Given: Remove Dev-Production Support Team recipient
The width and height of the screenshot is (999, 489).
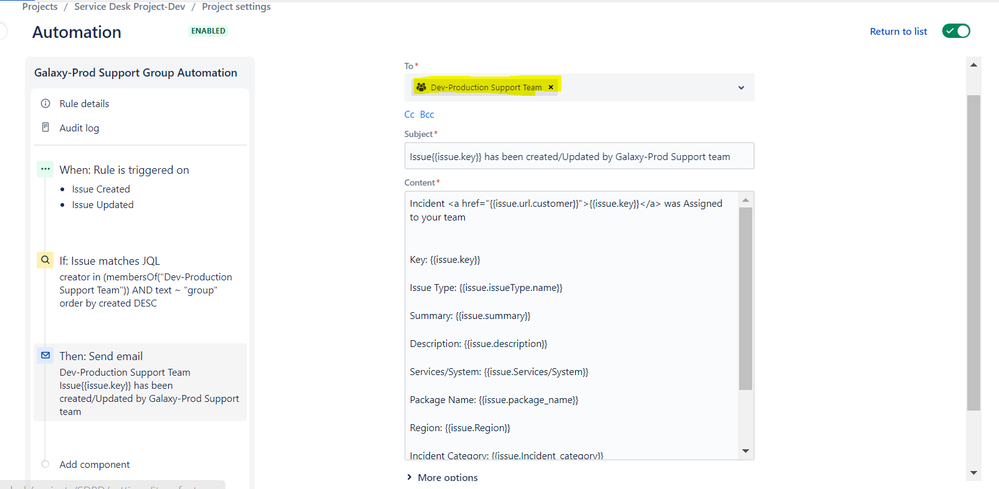Looking at the screenshot, I should (551, 87).
